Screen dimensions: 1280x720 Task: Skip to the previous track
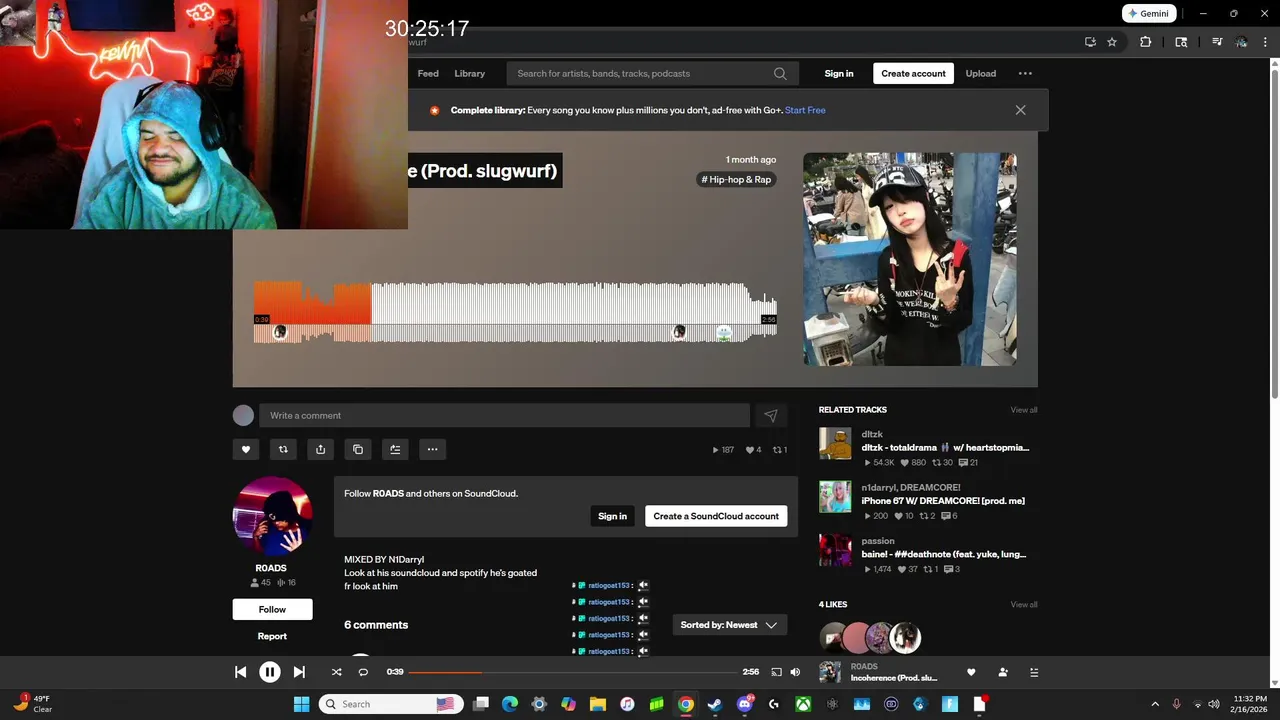point(240,672)
